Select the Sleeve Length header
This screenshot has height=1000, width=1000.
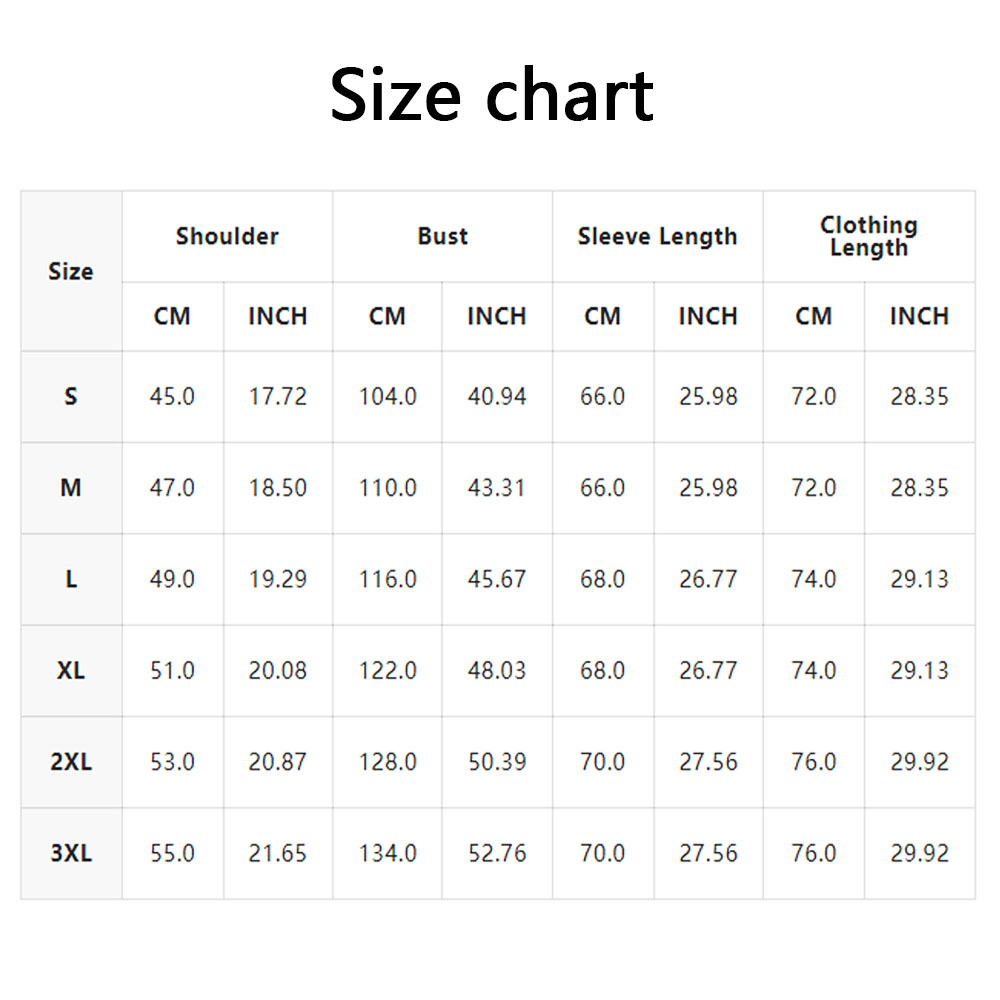coord(657,237)
